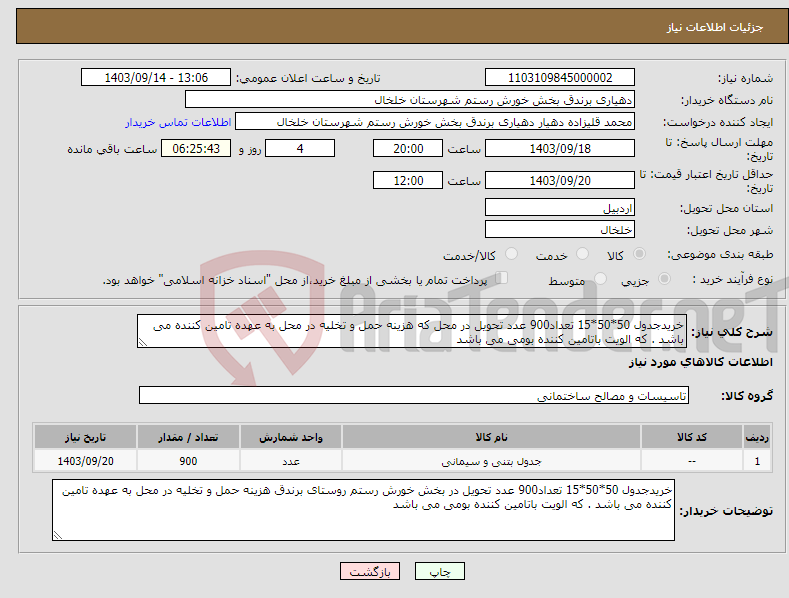The width and height of the screenshot is (789, 598).
Task: Click the کد کالا column header
Action: 692,437
